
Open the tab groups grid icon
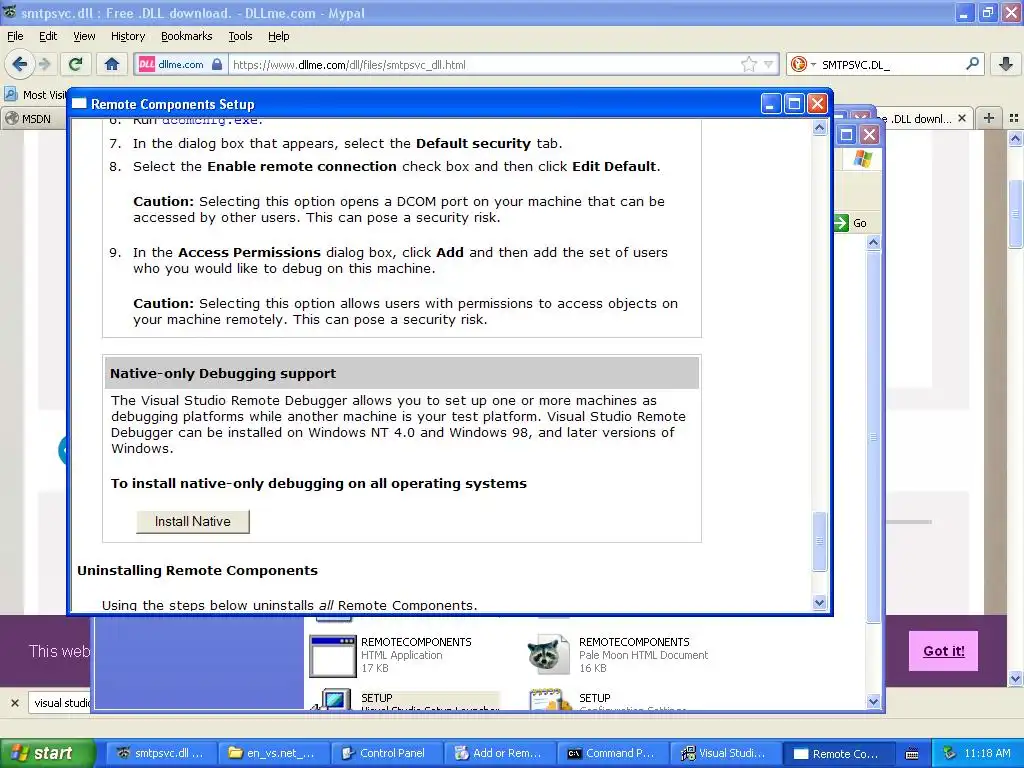coord(1014,118)
